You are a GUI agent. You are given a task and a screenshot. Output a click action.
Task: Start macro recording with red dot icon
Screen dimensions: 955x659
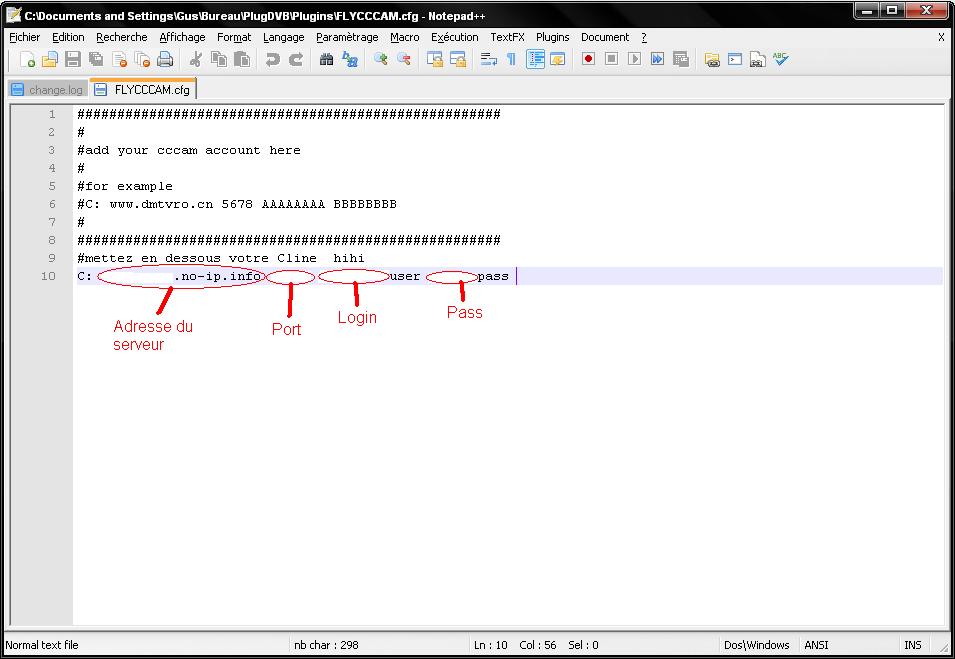click(x=588, y=59)
